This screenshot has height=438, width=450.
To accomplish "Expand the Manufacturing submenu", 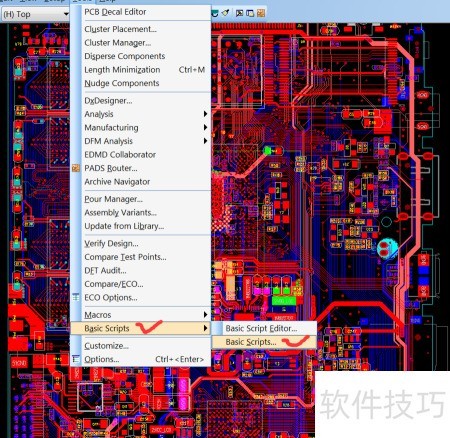I will point(205,128).
